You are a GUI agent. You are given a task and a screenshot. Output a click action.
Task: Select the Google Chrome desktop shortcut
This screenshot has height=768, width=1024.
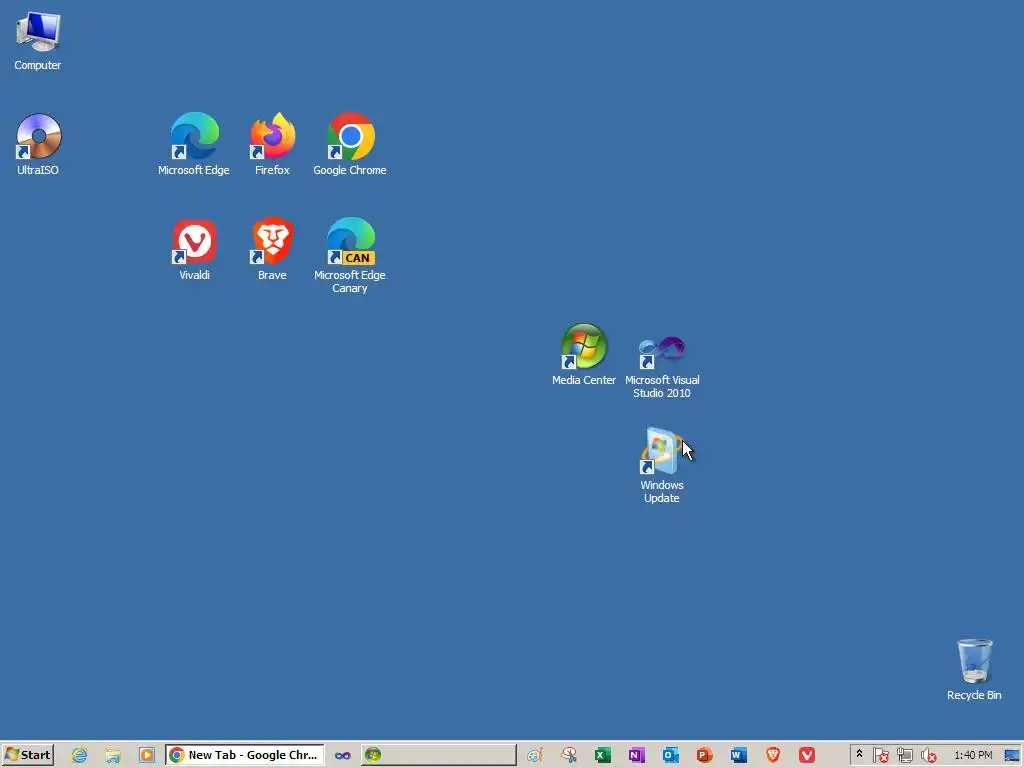click(350, 144)
